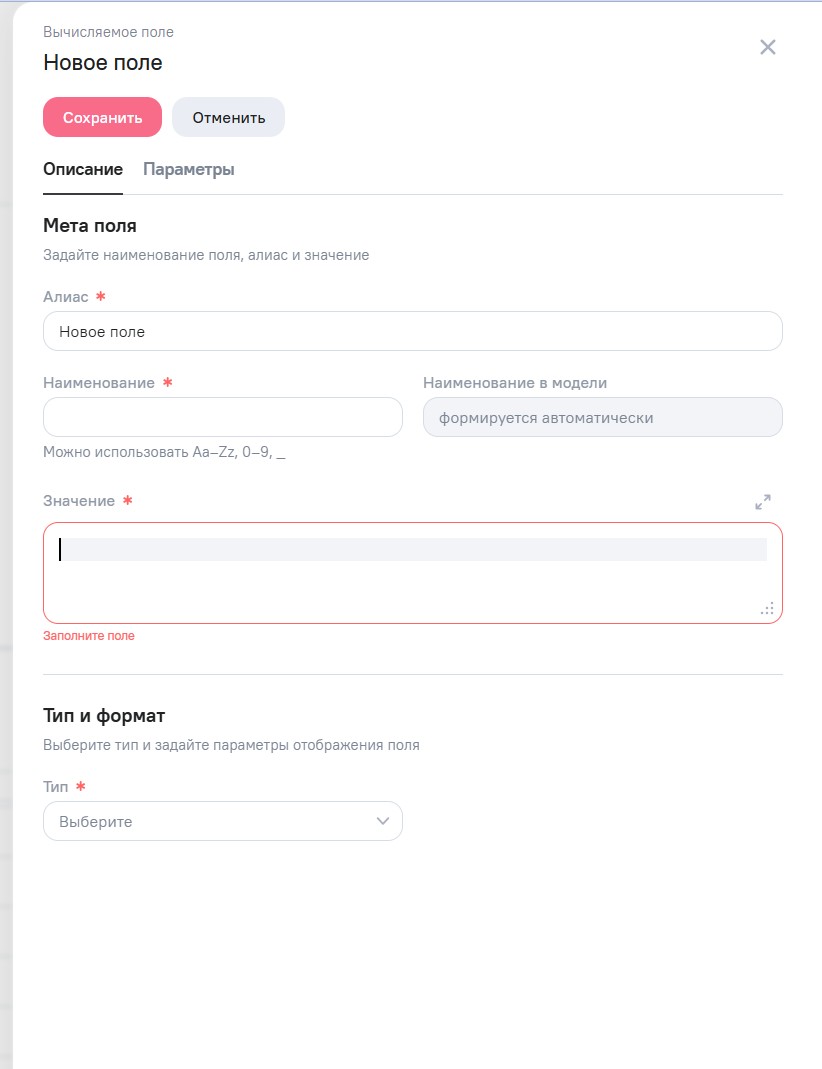Focus the Алиас input field
This screenshot has width=822, height=1069.
[x=412, y=331]
